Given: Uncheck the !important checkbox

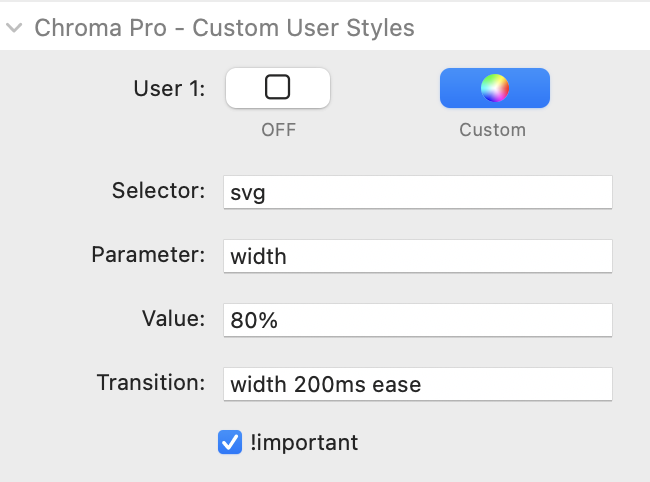Looking at the screenshot, I should pos(230,442).
